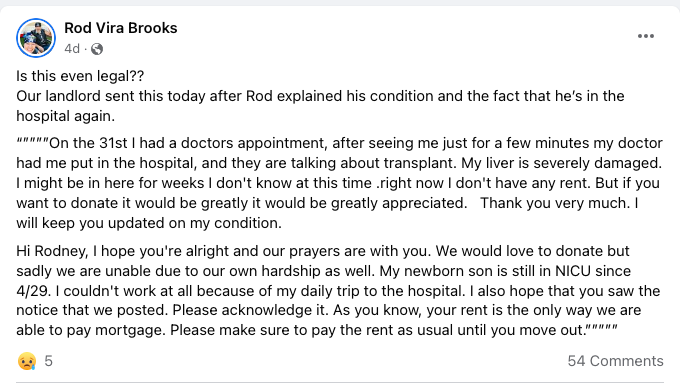Screen dimensions: 680x384
Task: Open the Rod Vira Brooks profile name
Action: pos(121,28)
